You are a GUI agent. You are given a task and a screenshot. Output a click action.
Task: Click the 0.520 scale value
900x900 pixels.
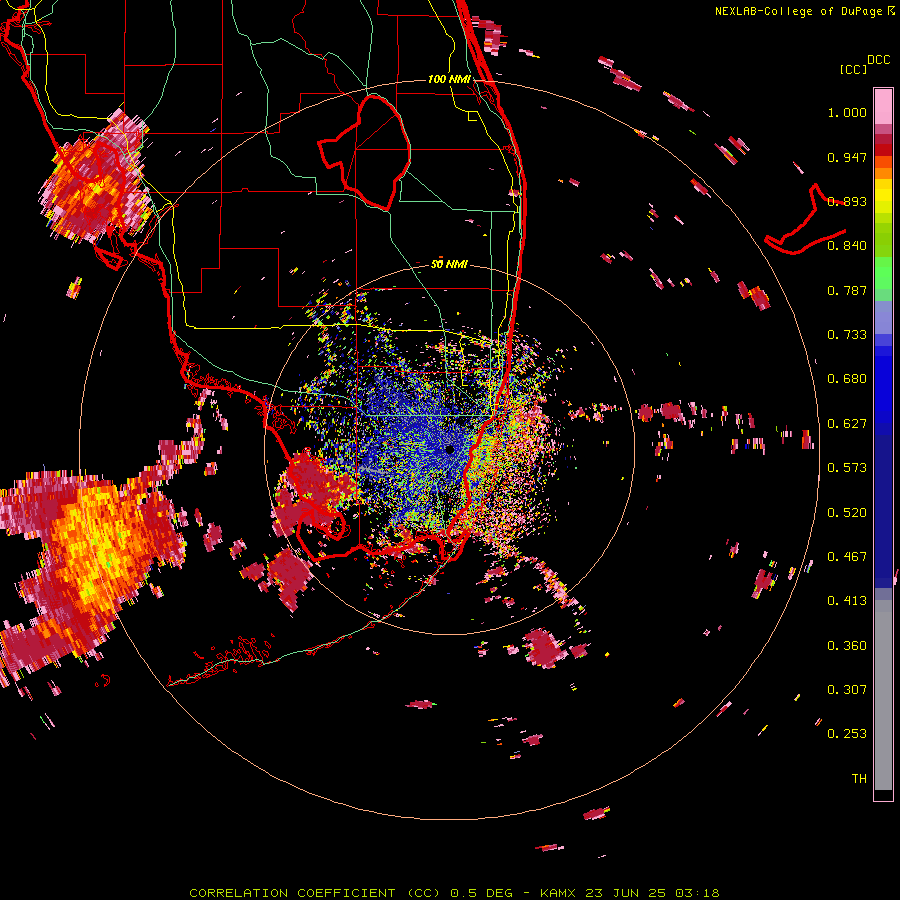tap(847, 513)
